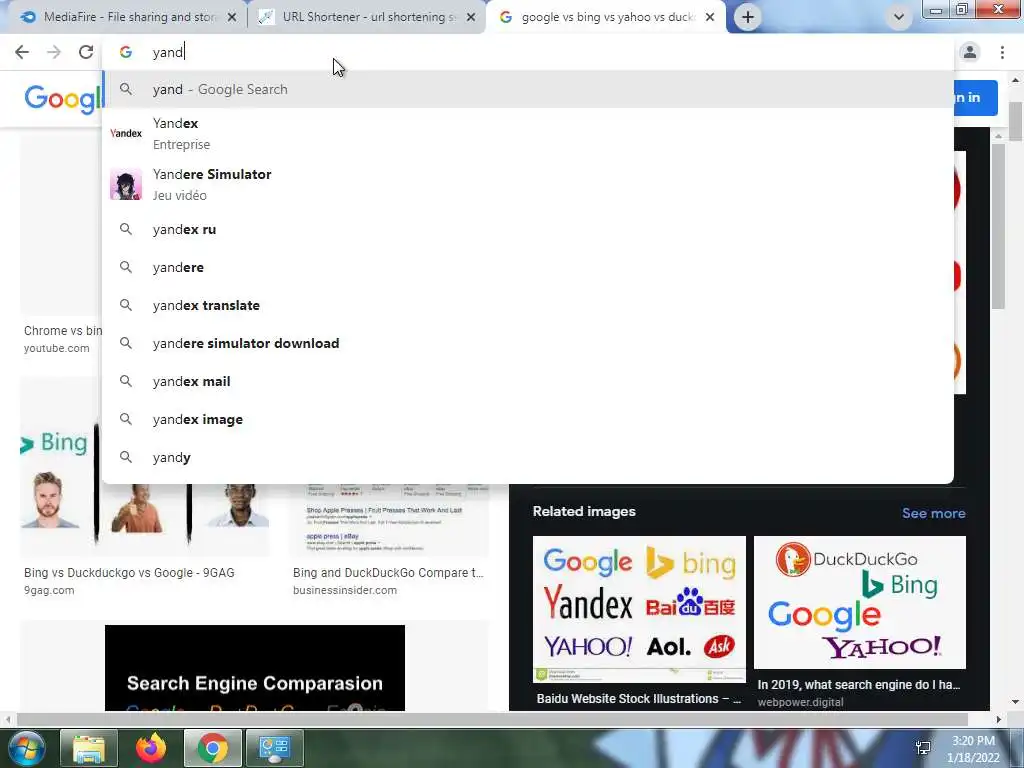Click the Google G icon in address bar
1024x768 pixels.
[126, 52]
